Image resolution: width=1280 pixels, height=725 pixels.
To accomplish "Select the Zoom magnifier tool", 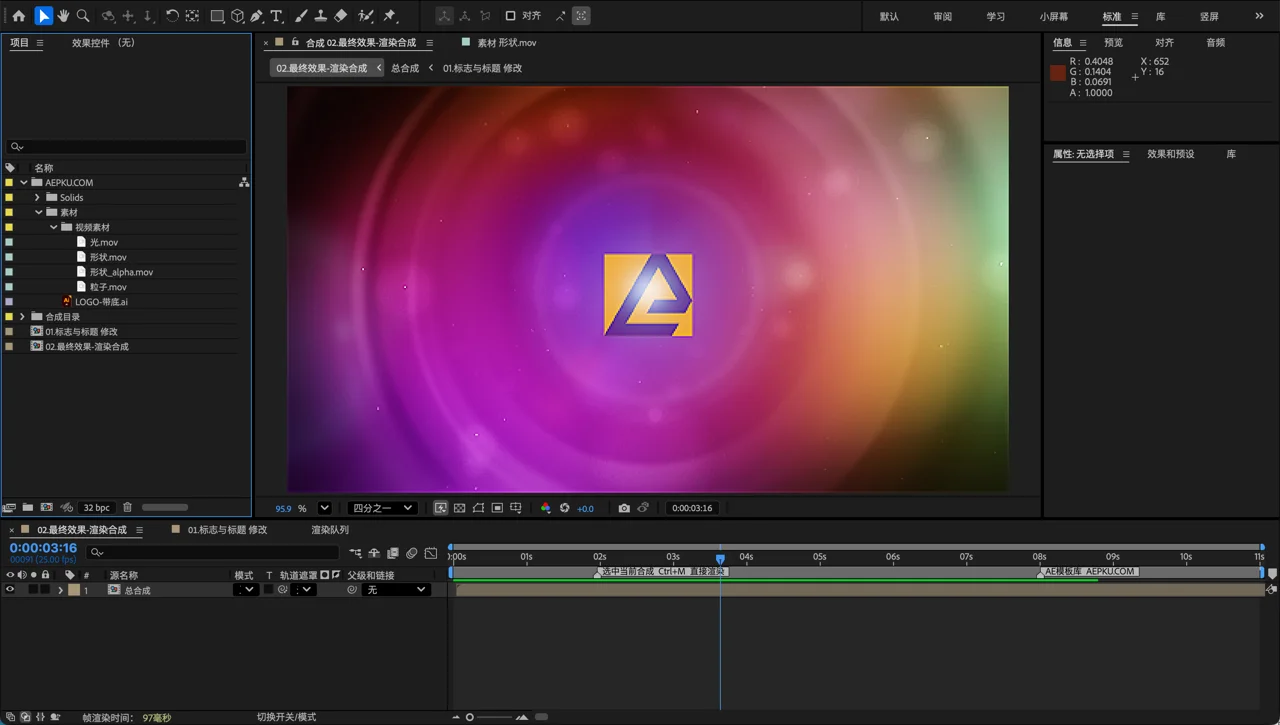I will (83, 16).
